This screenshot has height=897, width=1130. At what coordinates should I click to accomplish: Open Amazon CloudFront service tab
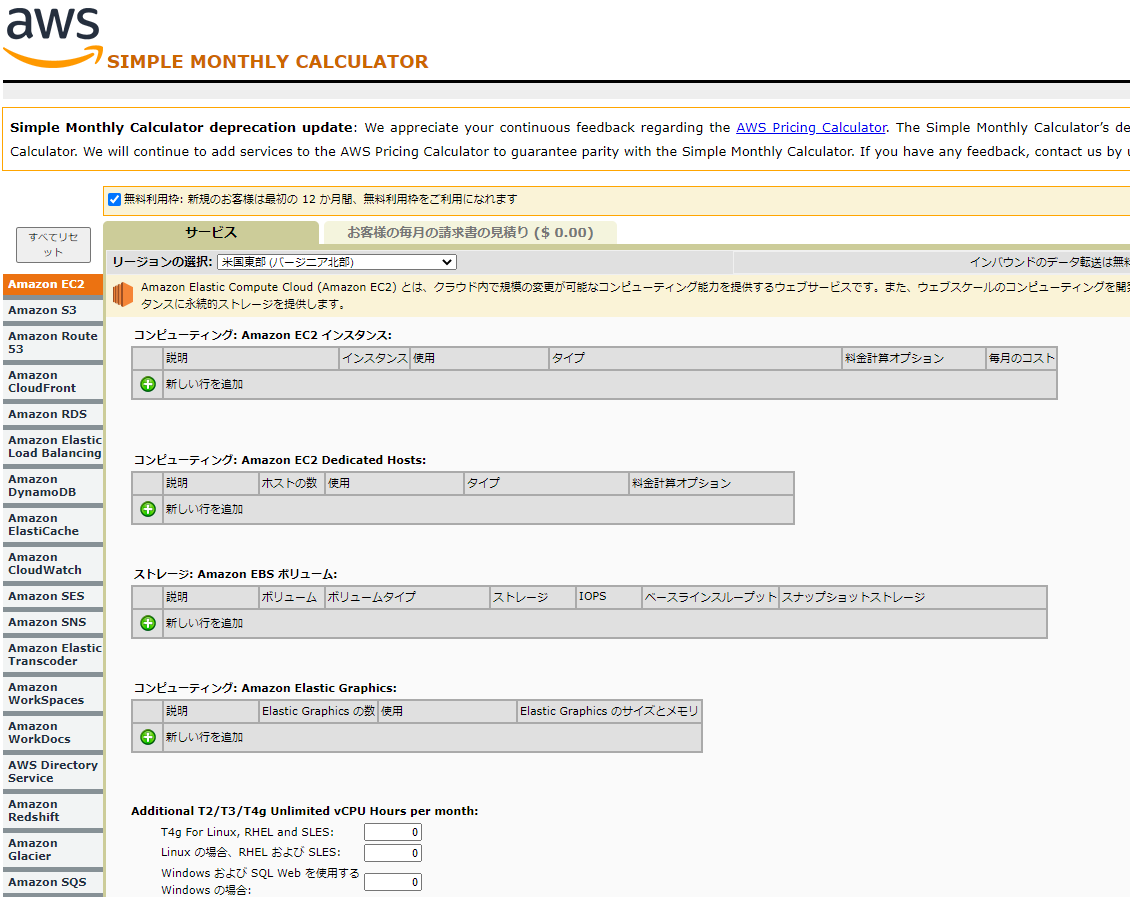click(53, 382)
